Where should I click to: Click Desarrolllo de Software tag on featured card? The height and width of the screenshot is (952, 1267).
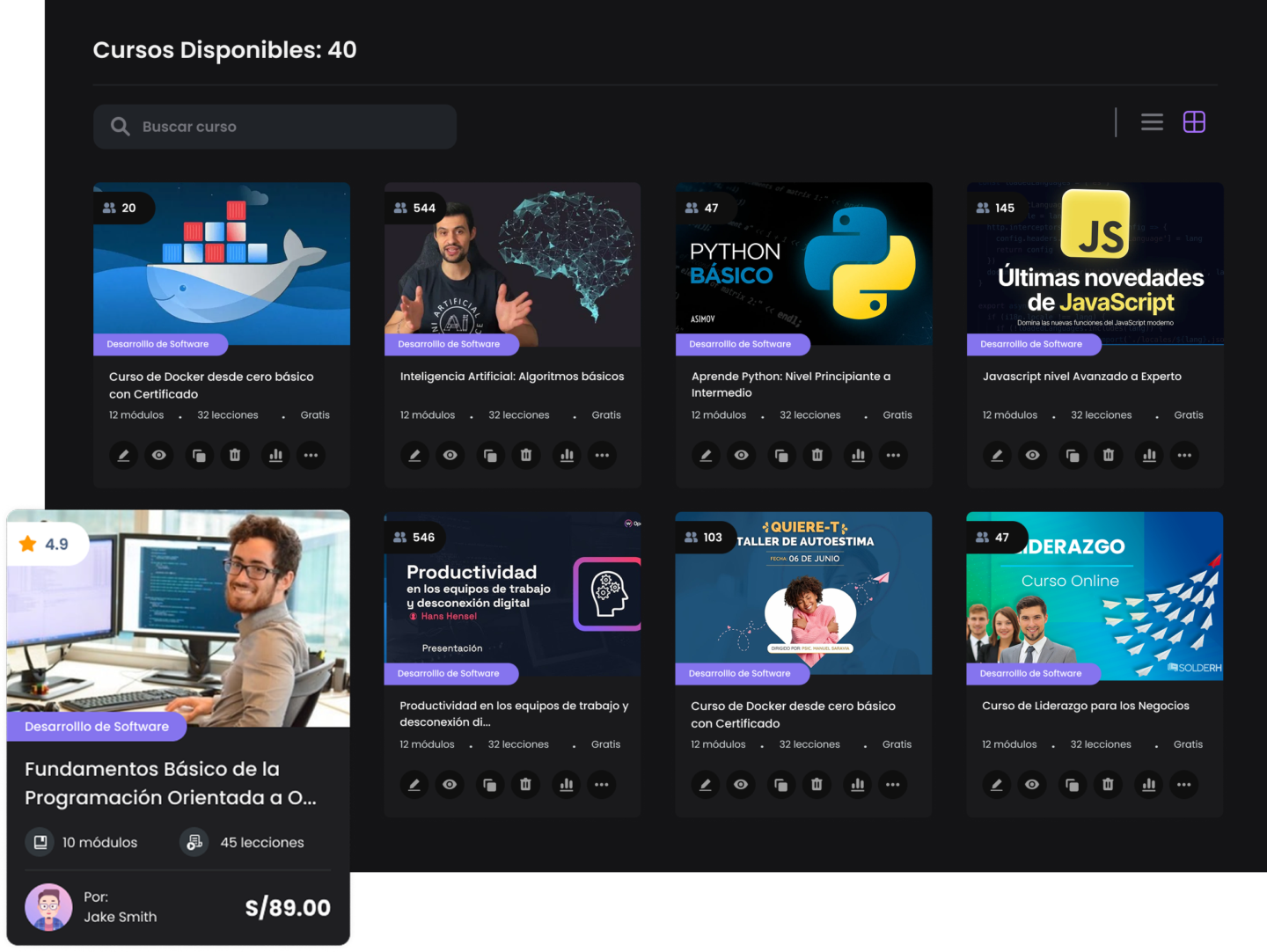(x=97, y=727)
